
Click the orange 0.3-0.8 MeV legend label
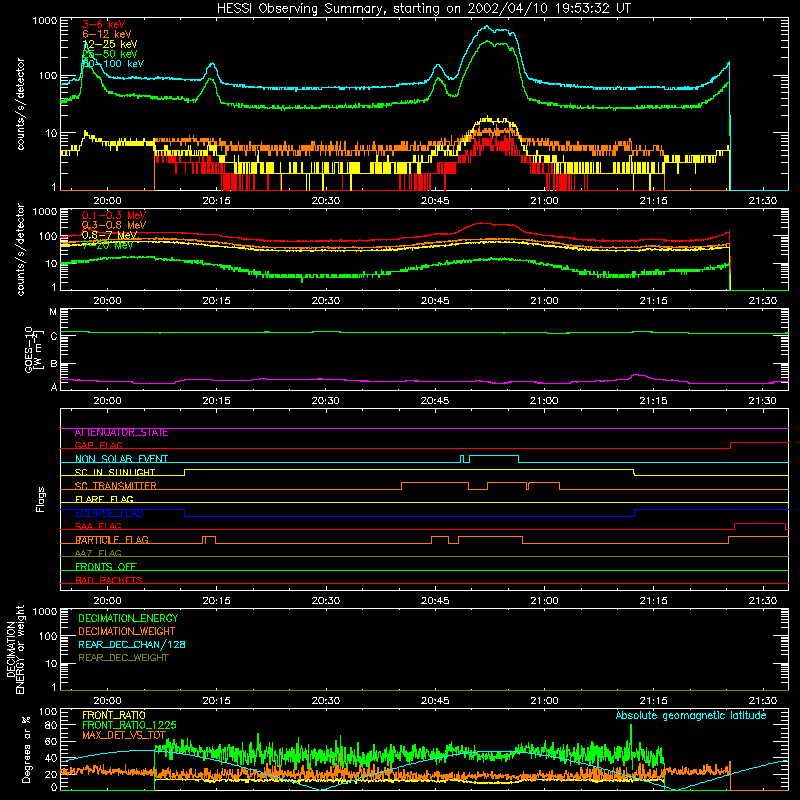point(114,225)
